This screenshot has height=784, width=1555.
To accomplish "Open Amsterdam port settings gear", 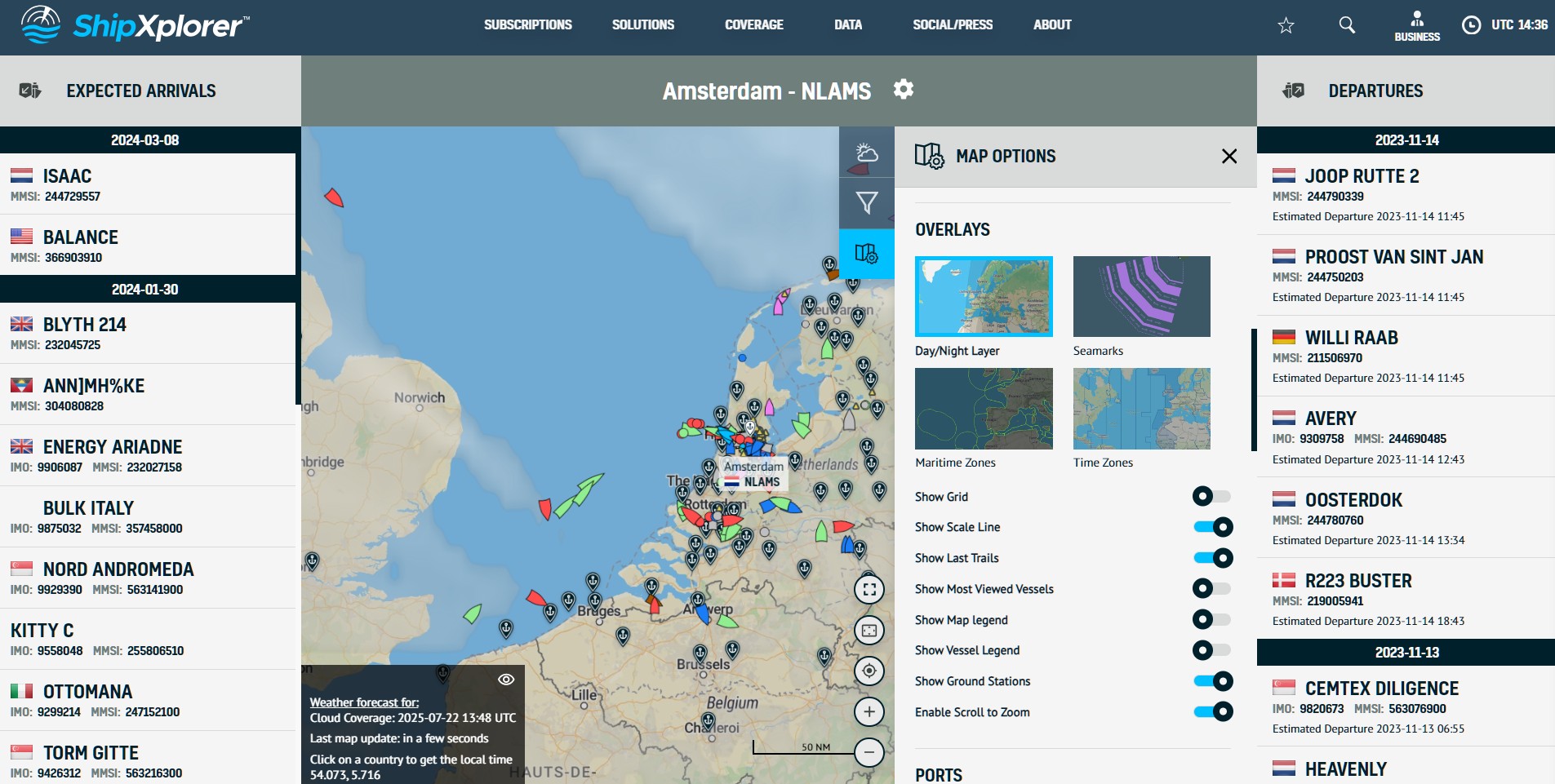I will (903, 89).
